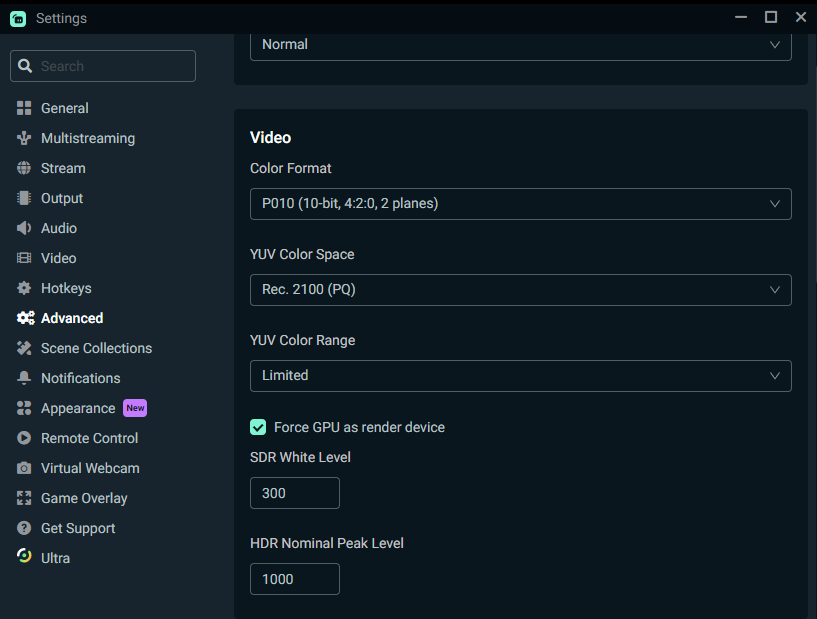The image size is (817, 619).
Task: Switch to the Advanced settings section
Action: point(71,318)
